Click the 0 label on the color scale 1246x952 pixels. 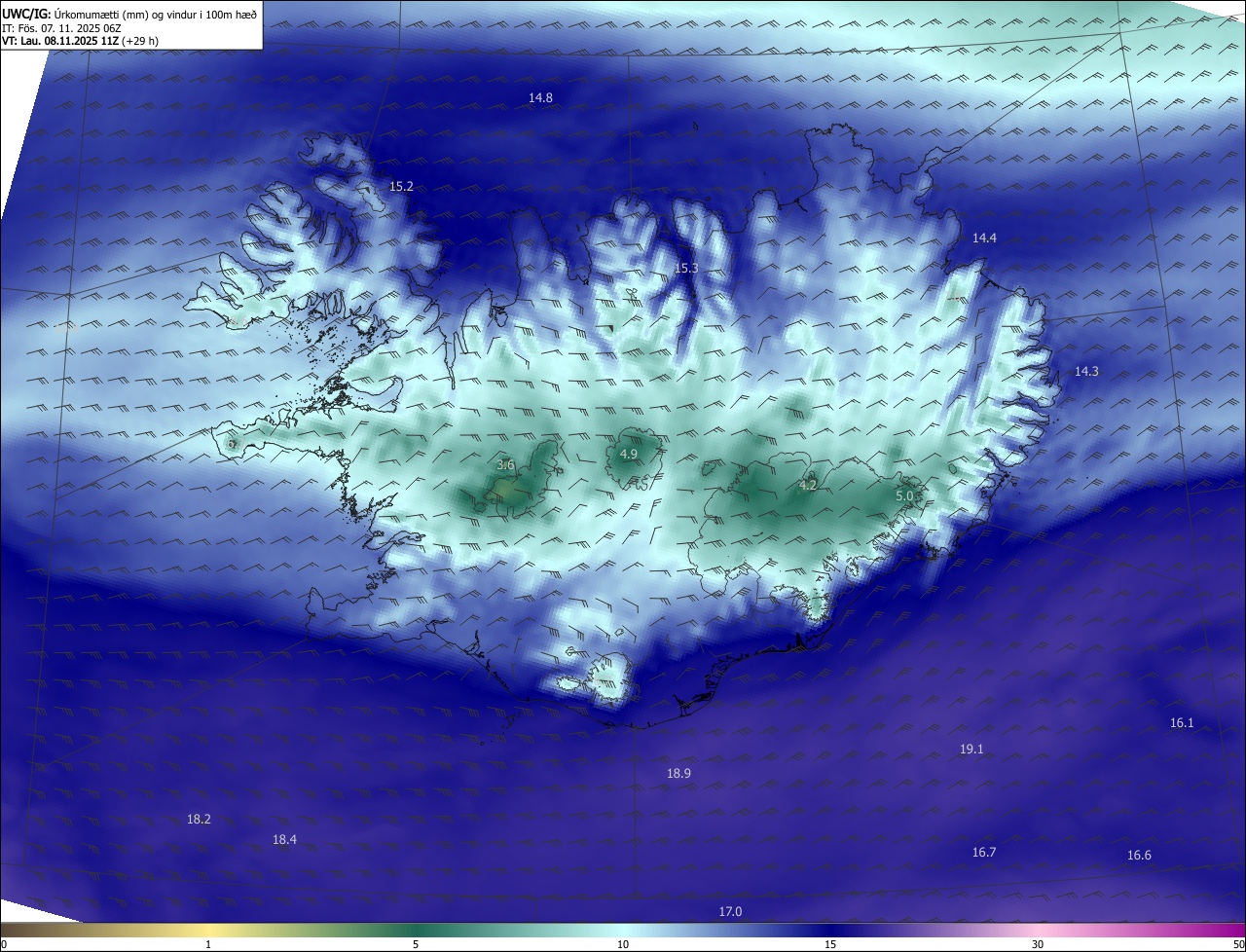click(3, 944)
